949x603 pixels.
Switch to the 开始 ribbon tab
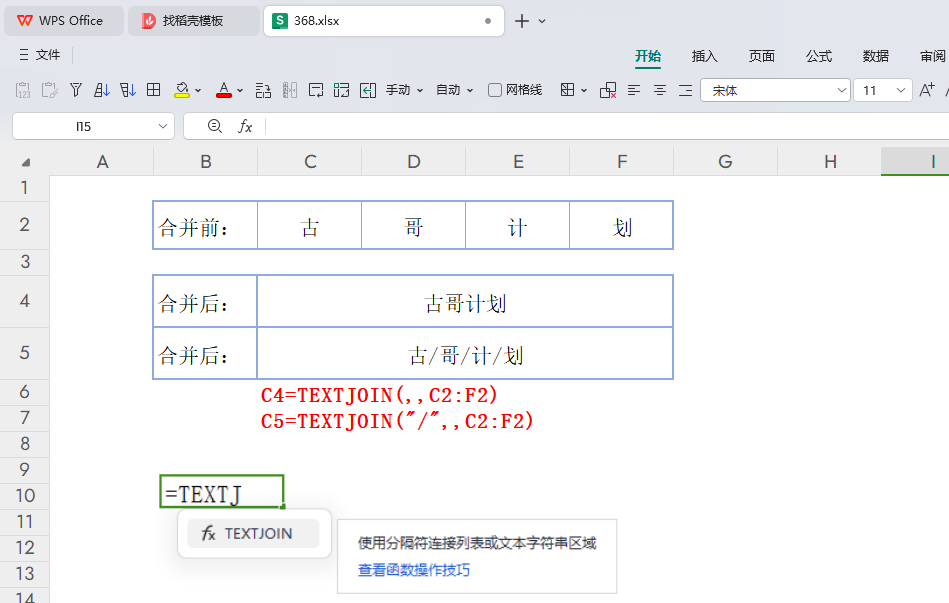pos(648,56)
